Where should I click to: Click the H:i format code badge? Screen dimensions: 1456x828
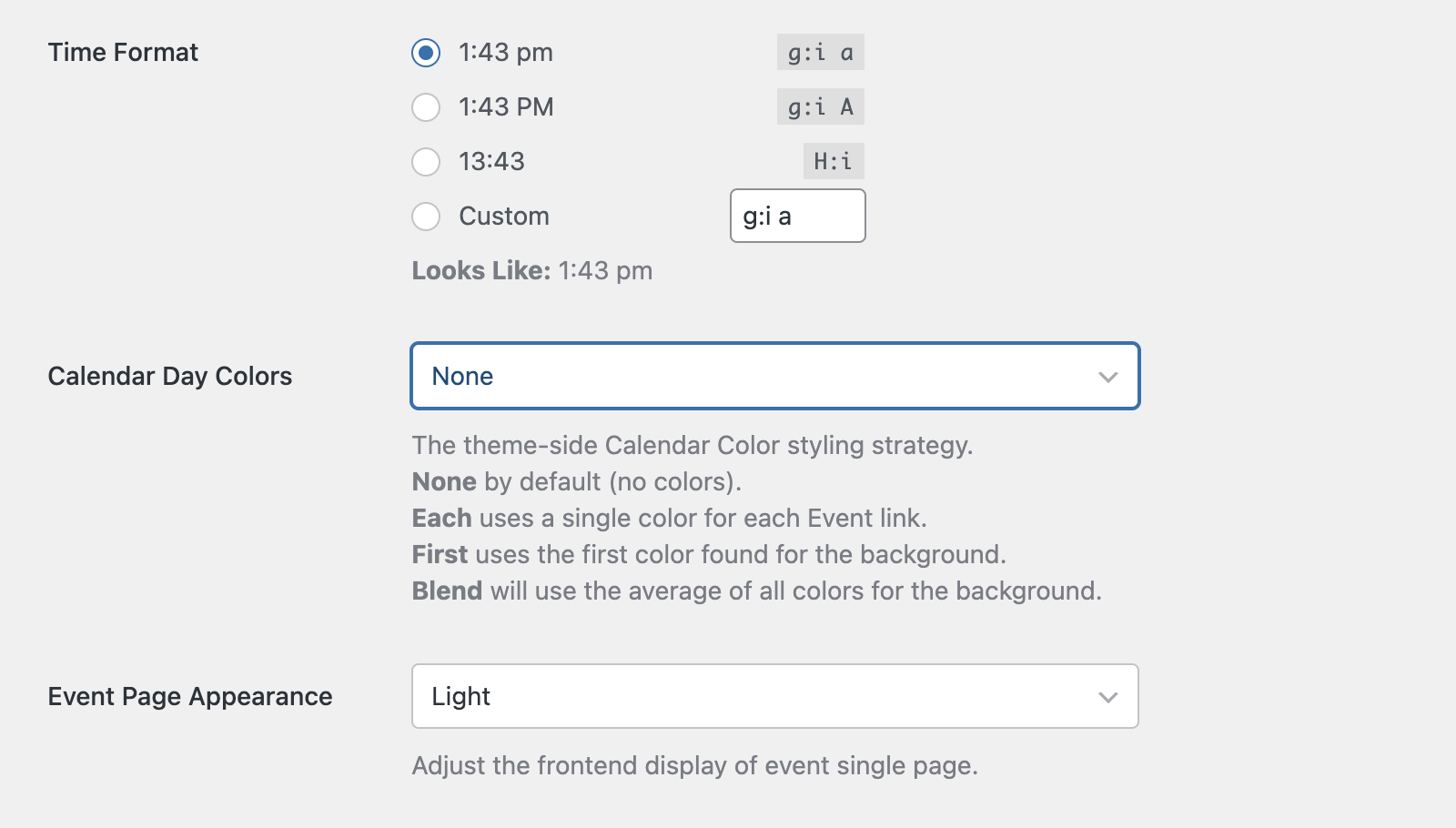[x=833, y=161]
